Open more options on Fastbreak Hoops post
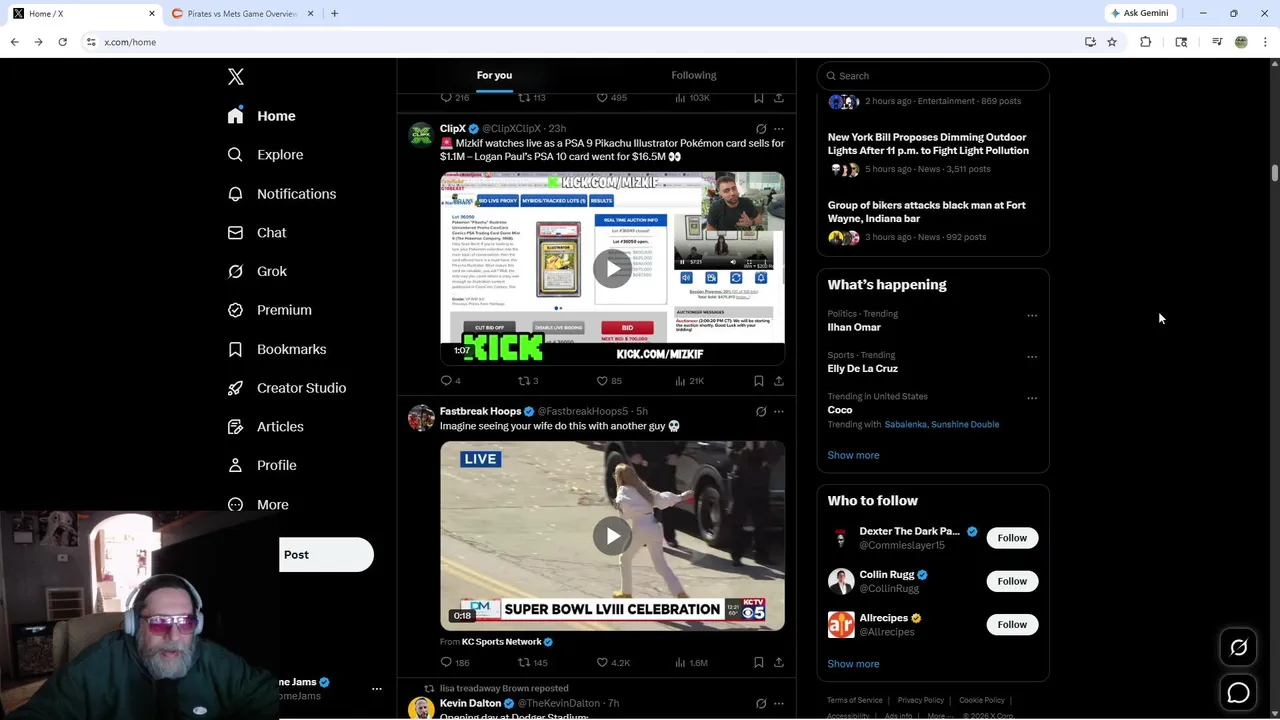The height and width of the screenshot is (720, 1280). 779,412
